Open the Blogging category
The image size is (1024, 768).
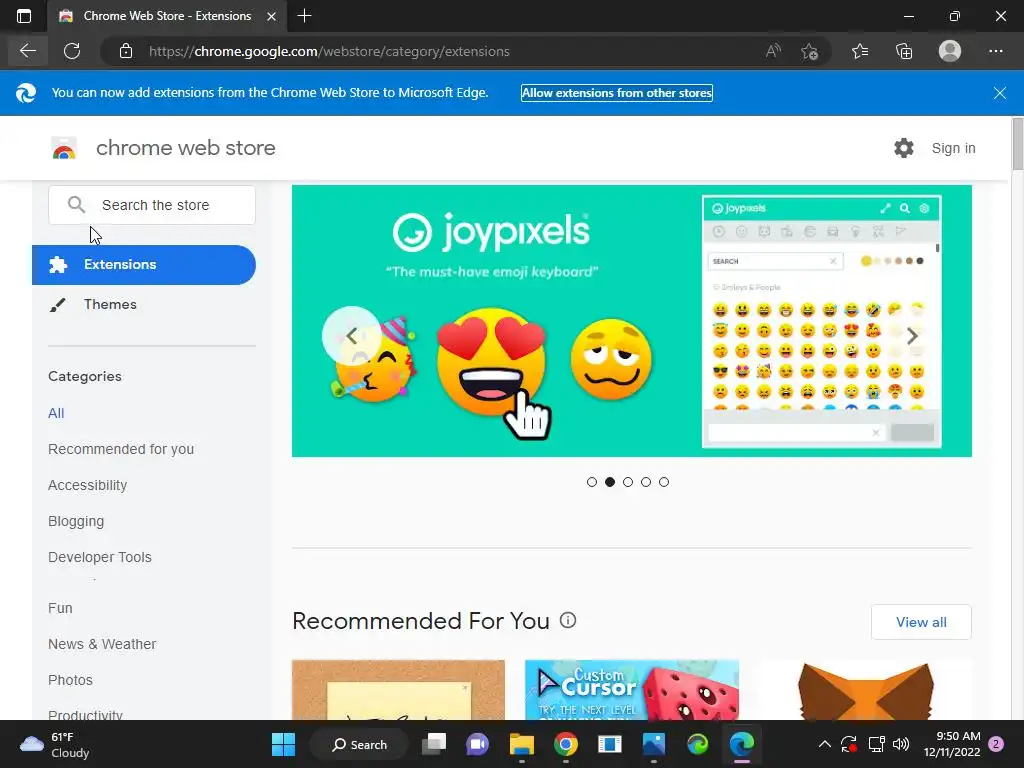click(76, 521)
